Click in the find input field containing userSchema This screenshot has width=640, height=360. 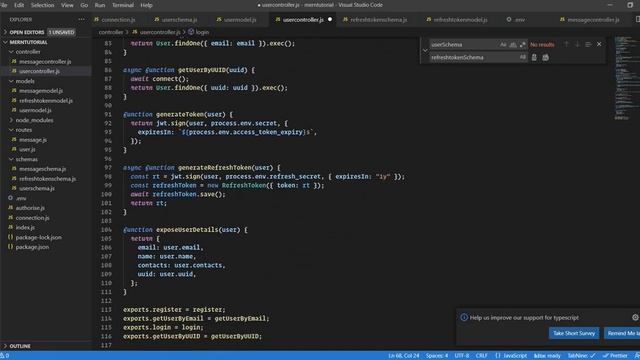pyautogui.click(x=463, y=44)
